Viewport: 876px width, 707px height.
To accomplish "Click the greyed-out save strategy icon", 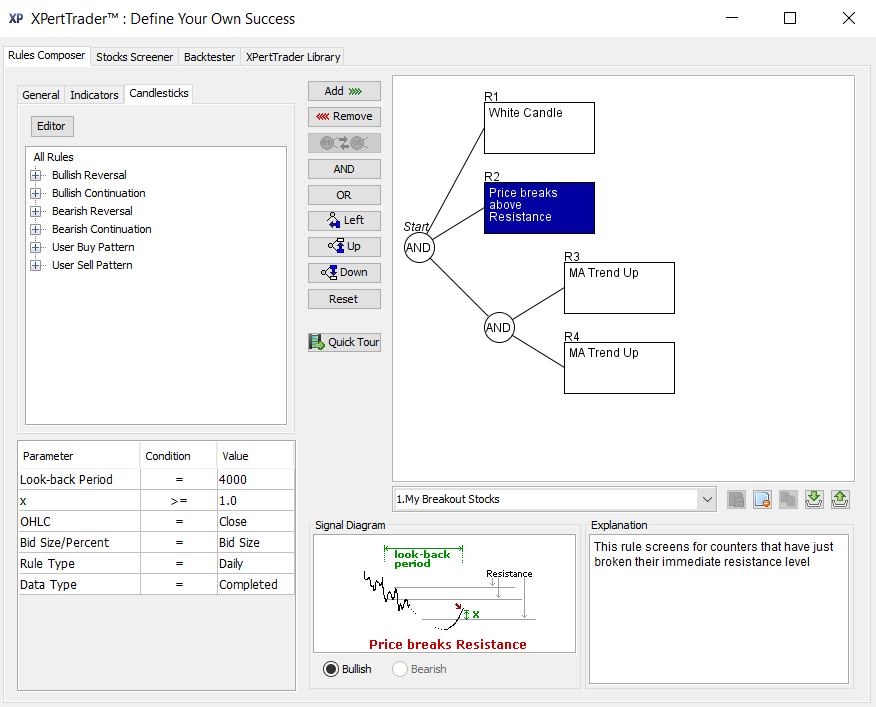I will tap(736, 499).
